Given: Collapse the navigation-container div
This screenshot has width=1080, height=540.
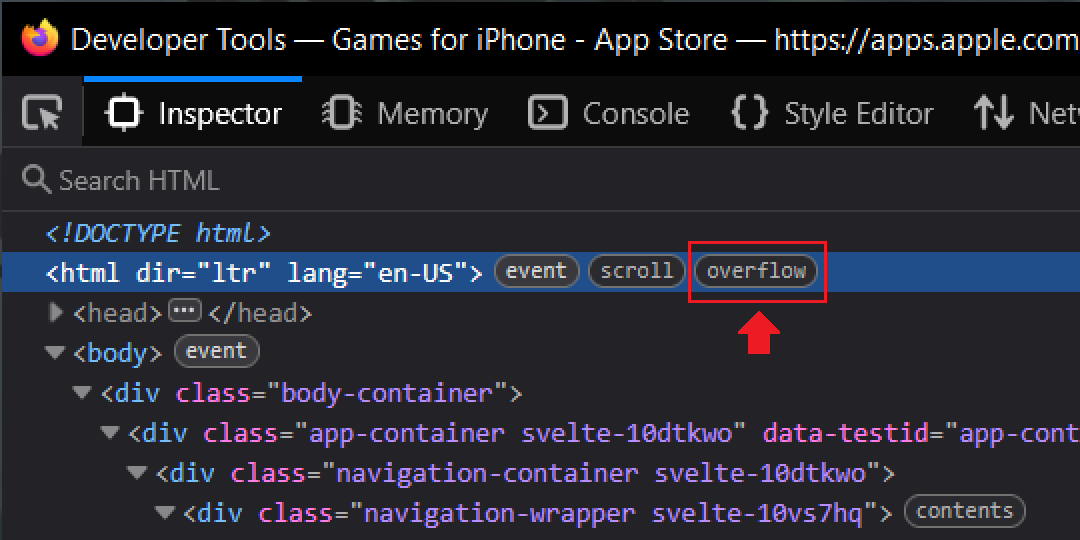Looking at the screenshot, I should tap(137, 472).
